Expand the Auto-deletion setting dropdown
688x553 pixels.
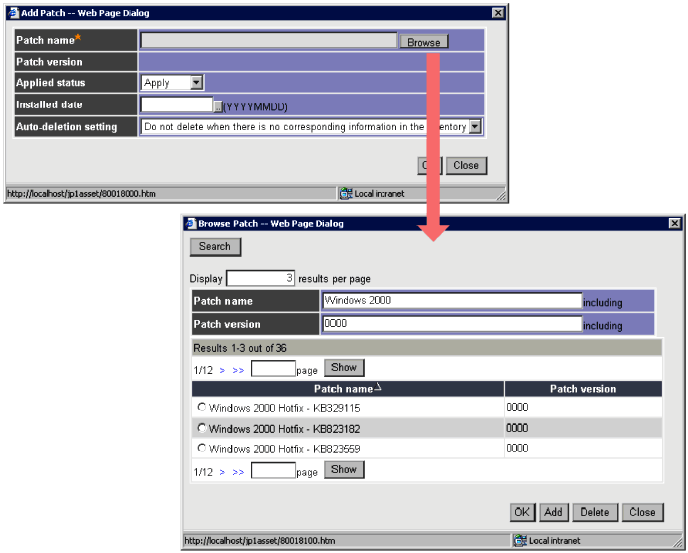click(475, 127)
